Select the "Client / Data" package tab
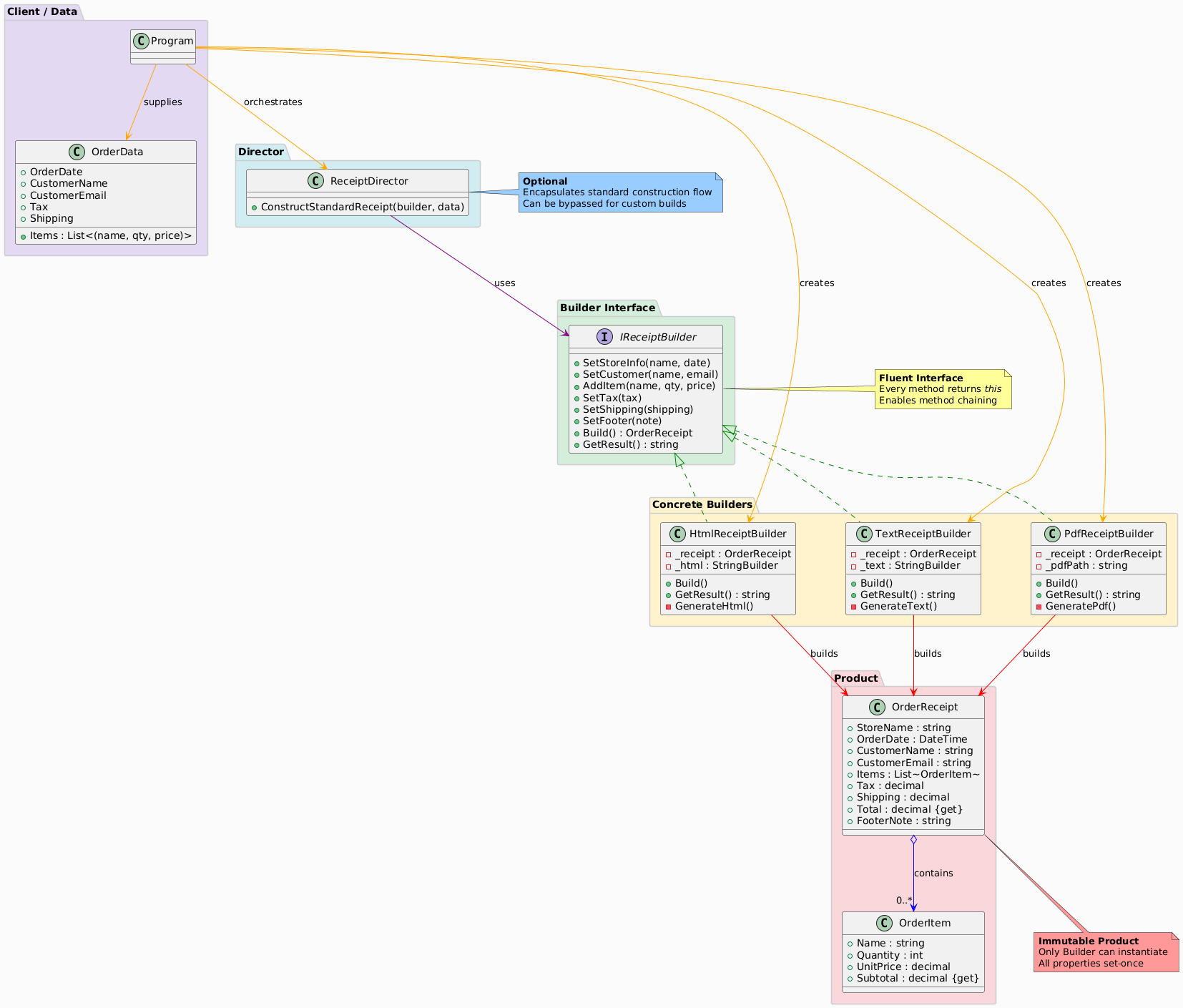The width and height of the screenshot is (1183, 1008). [x=42, y=11]
